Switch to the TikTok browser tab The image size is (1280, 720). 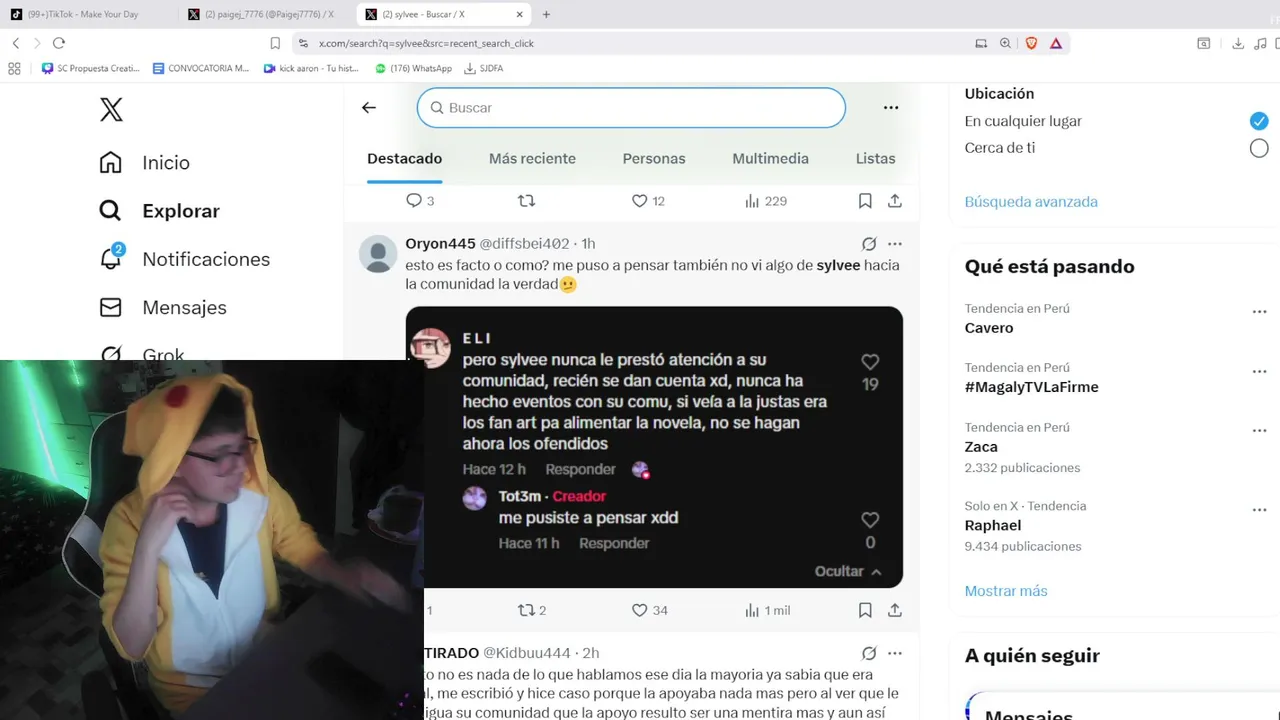pyautogui.click(x=90, y=14)
